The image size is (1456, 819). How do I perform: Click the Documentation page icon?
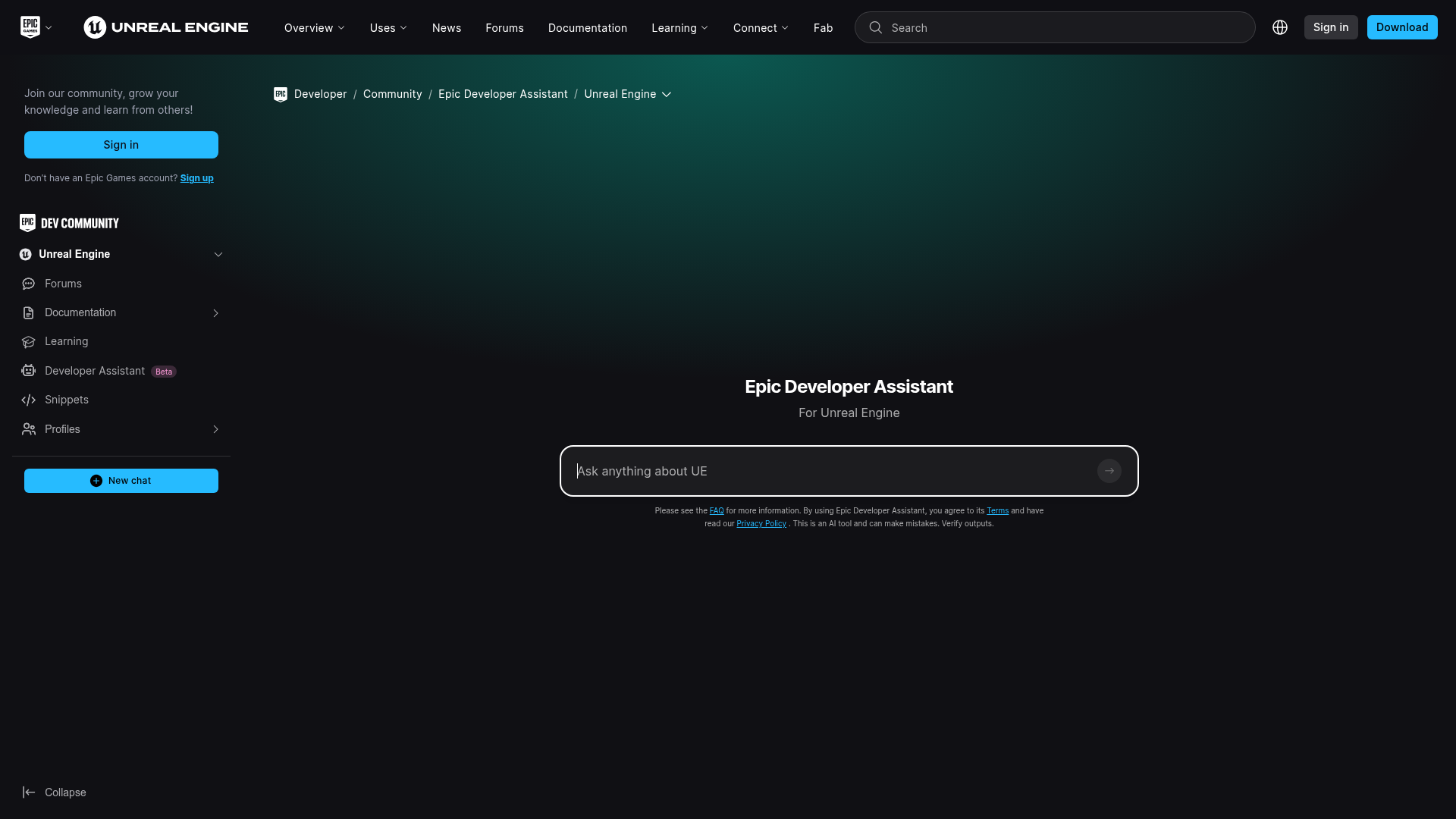coord(28,312)
